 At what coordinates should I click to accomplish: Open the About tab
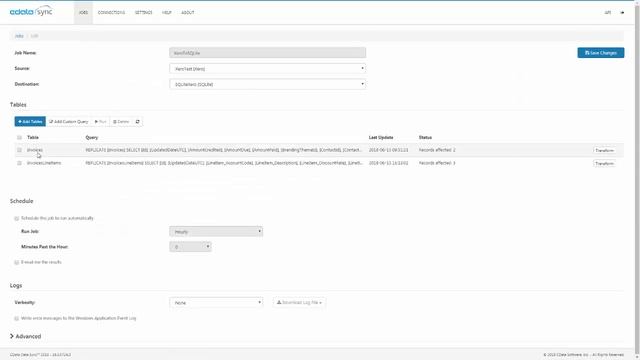(x=188, y=13)
